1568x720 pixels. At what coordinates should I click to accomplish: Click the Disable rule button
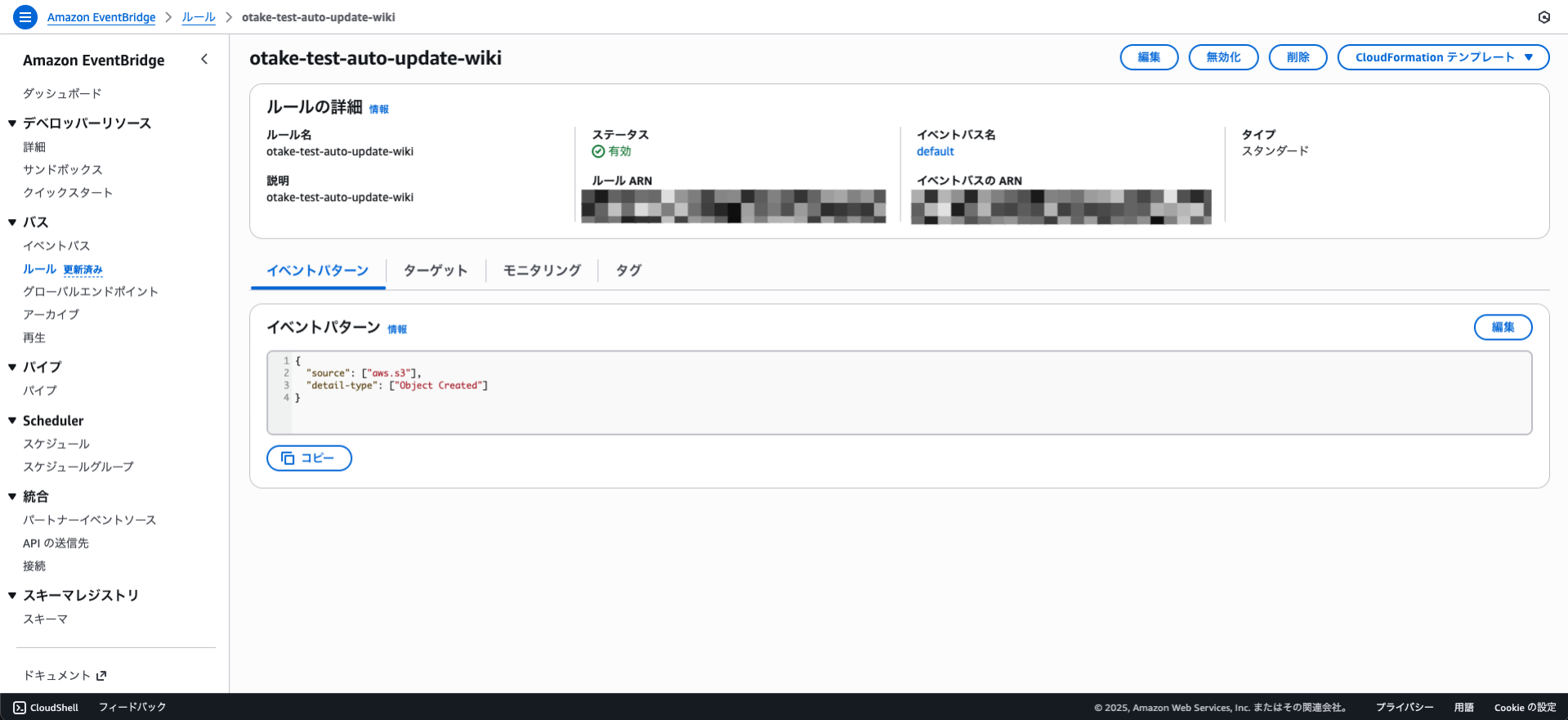(1223, 57)
